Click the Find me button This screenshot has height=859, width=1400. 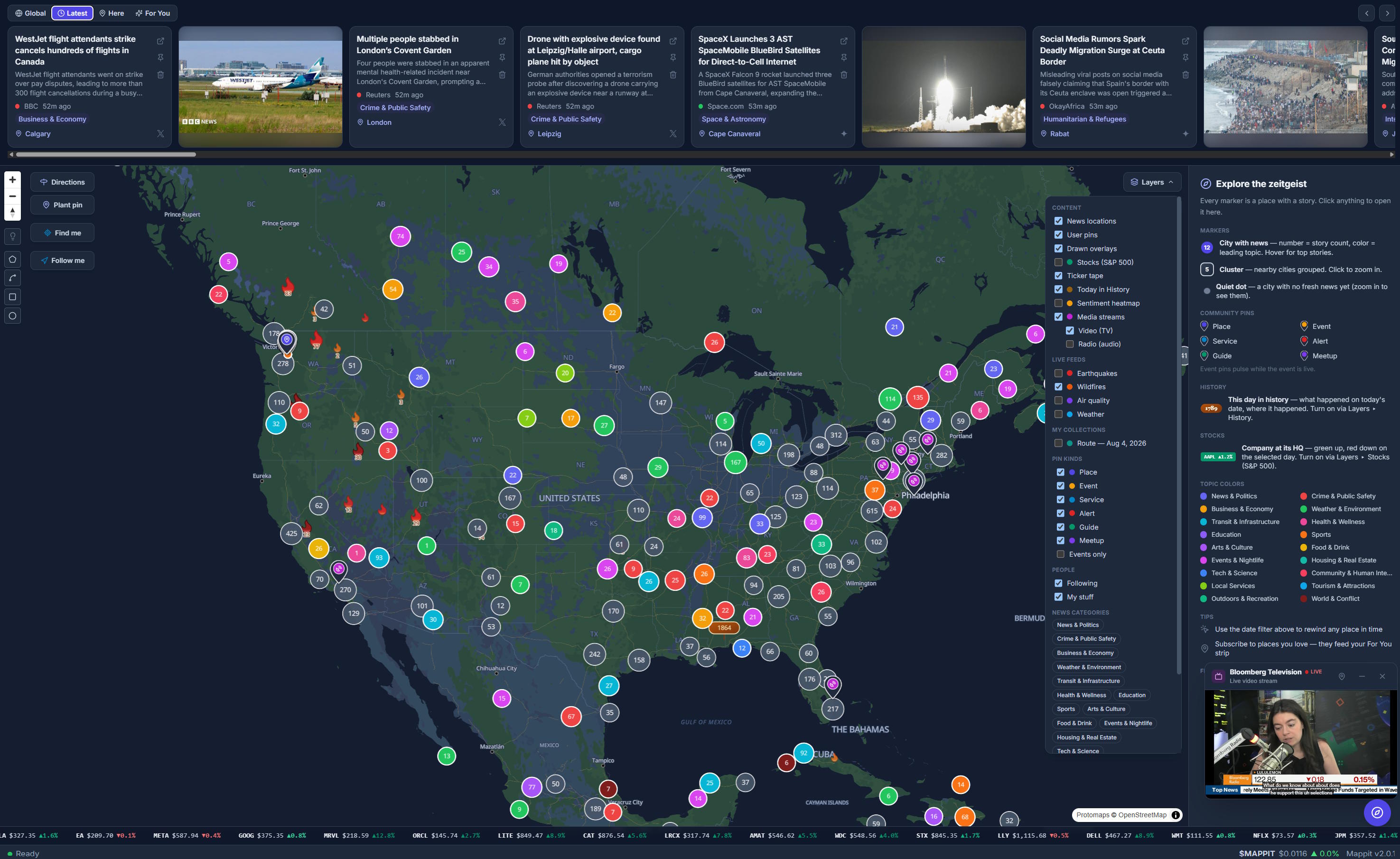pos(63,233)
